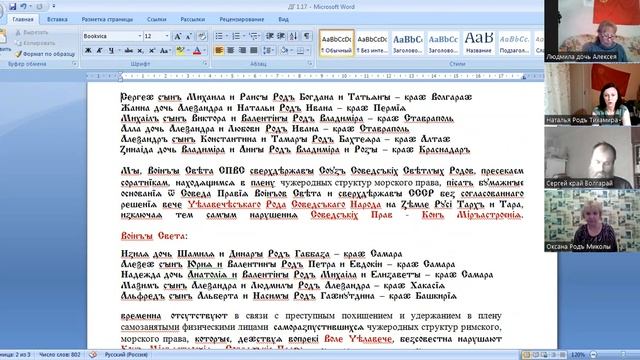This screenshot has height=360, width=640.
Task: Decrease paragraph indent
Action: (x=270, y=36)
